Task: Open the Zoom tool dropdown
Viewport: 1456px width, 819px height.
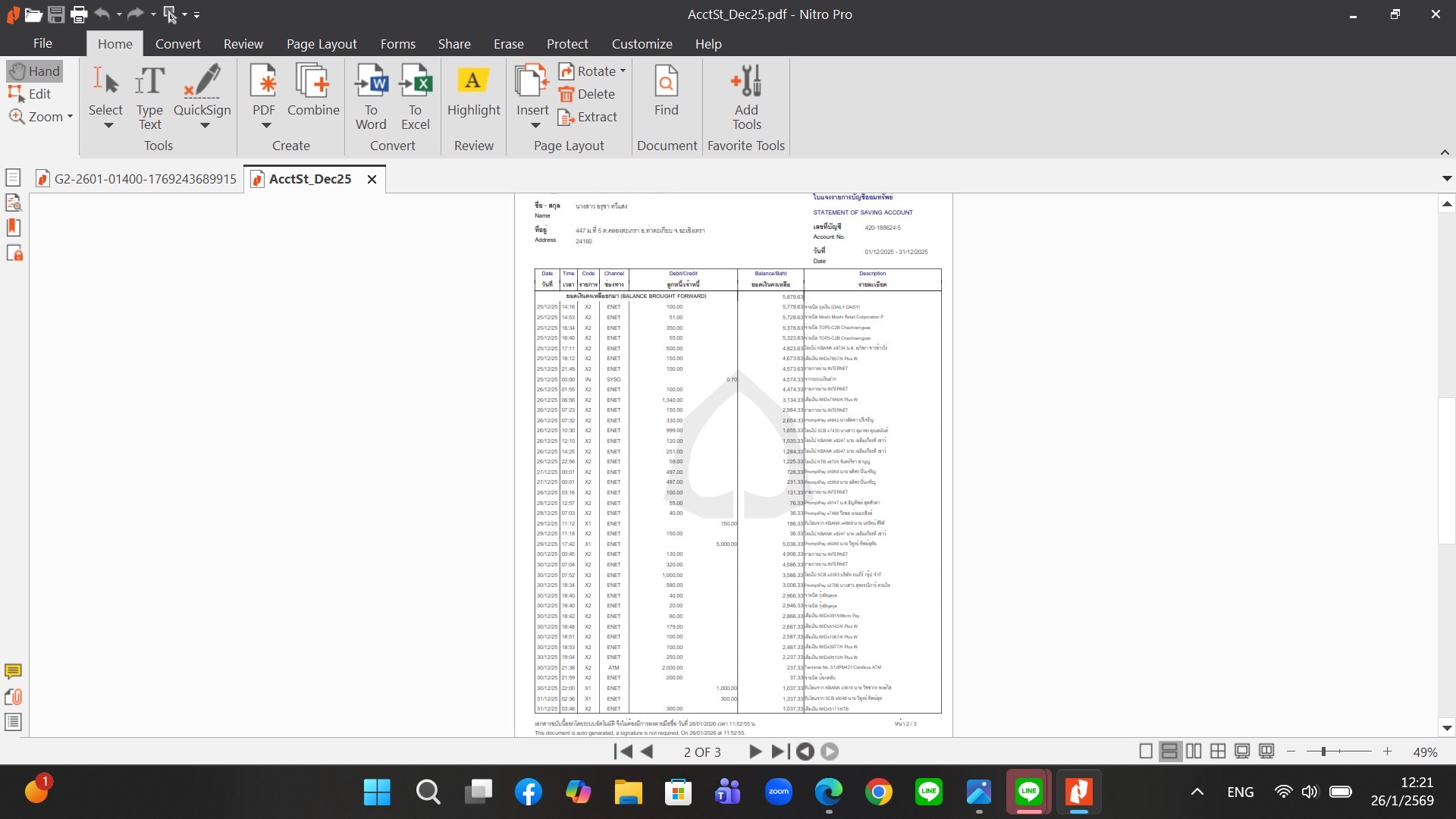Action: click(70, 117)
